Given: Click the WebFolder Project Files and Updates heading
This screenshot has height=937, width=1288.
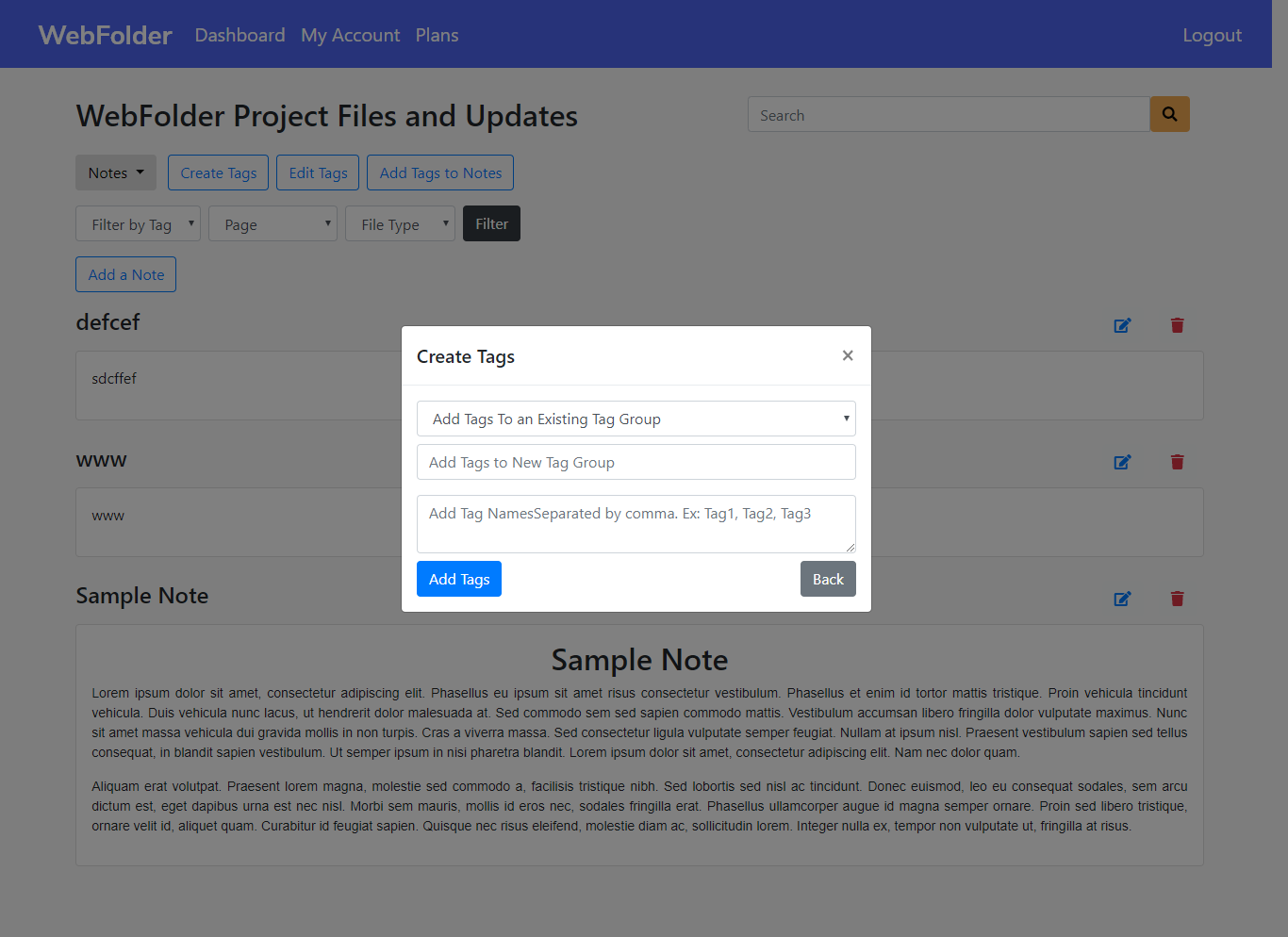Looking at the screenshot, I should (x=327, y=115).
